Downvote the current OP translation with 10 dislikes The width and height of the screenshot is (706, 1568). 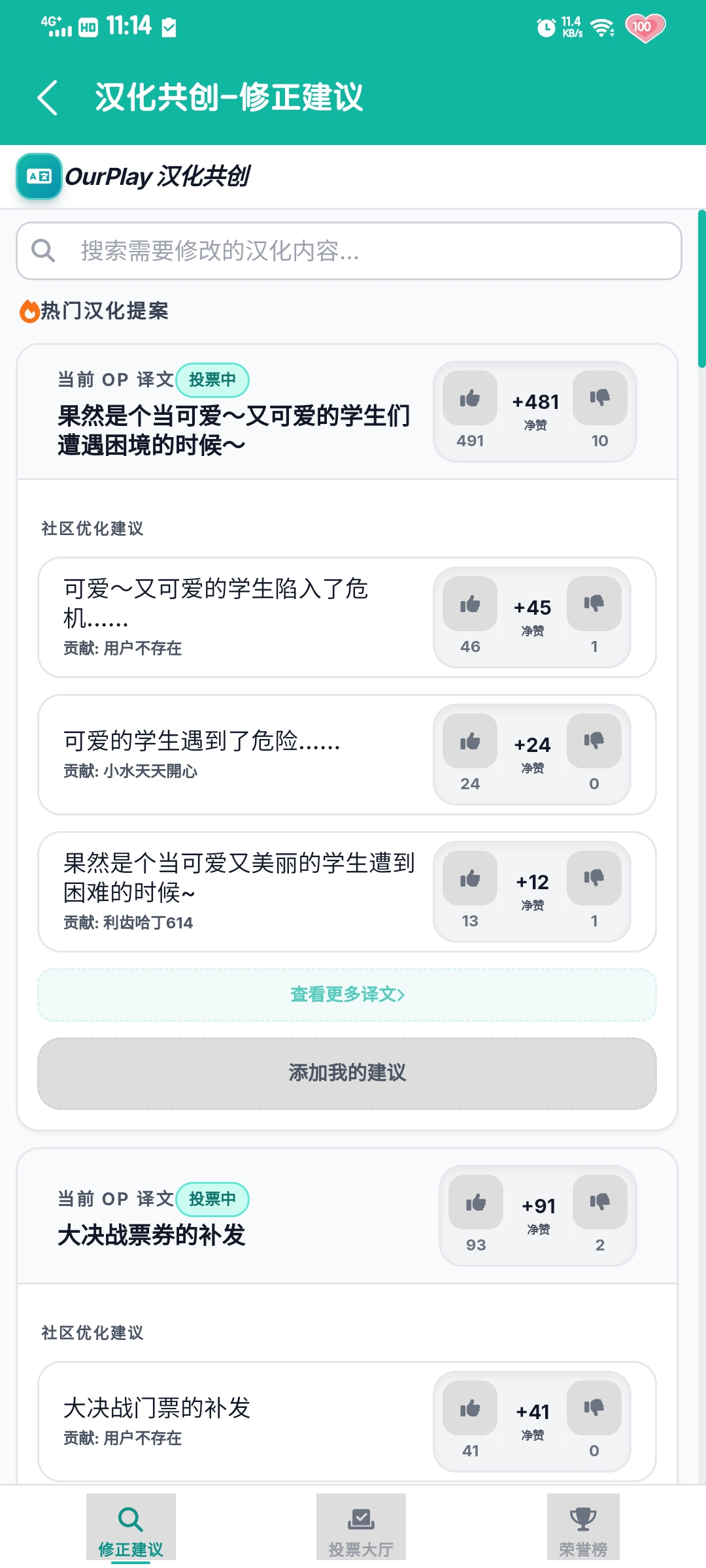pyautogui.click(x=599, y=398)
